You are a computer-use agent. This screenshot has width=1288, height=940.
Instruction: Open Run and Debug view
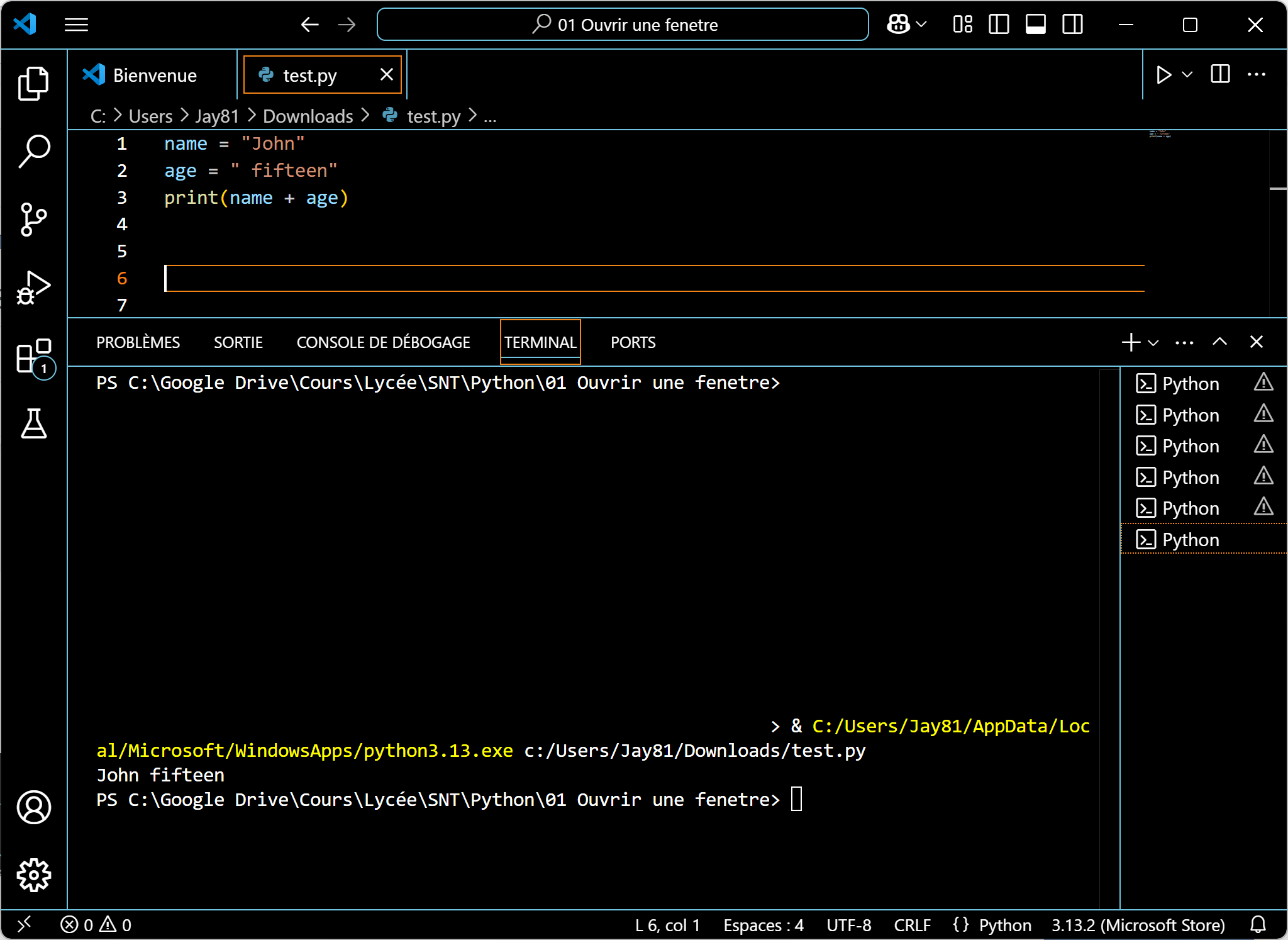[x=33, y=288]
